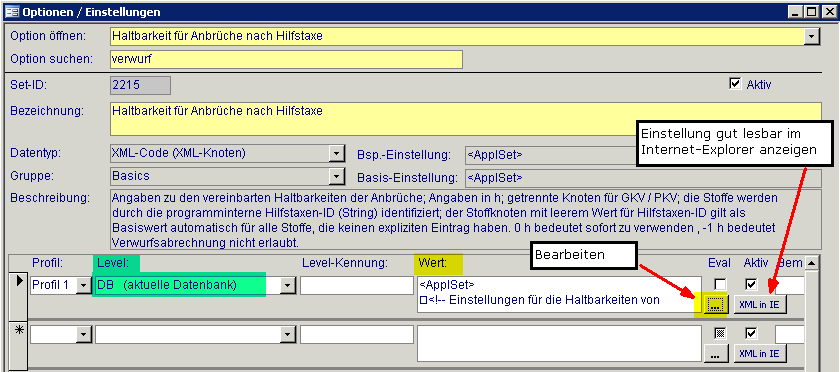Click the Level-Kennung field in the new row
The image size is (840, 372).
(357, 334)
